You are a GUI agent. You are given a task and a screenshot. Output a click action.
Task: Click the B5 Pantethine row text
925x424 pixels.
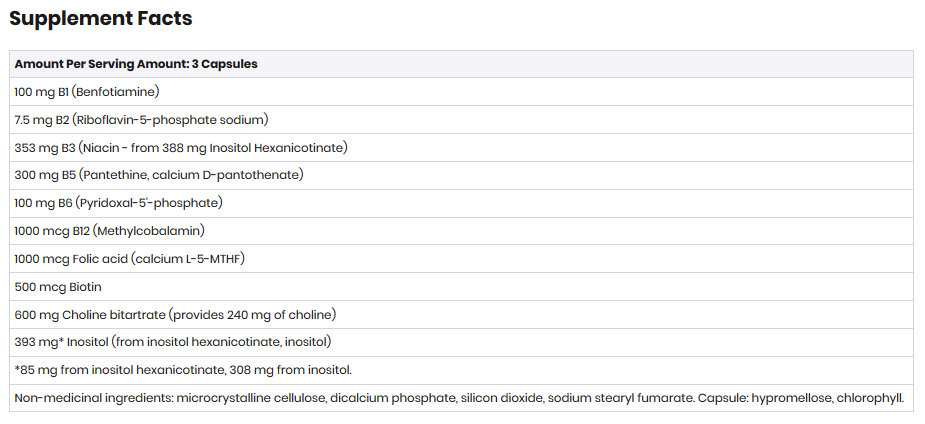[x=158, y=175]
